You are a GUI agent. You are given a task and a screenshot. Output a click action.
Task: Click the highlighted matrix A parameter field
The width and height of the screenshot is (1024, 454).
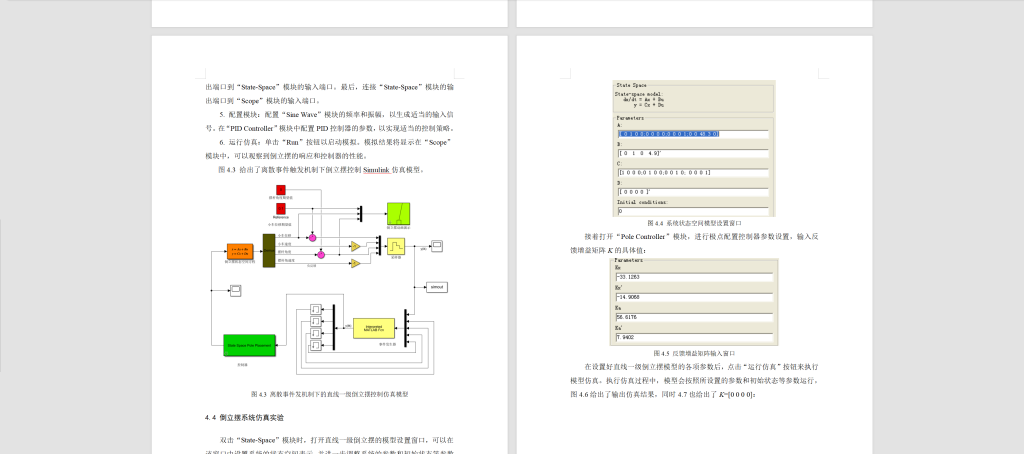[693, 134]
